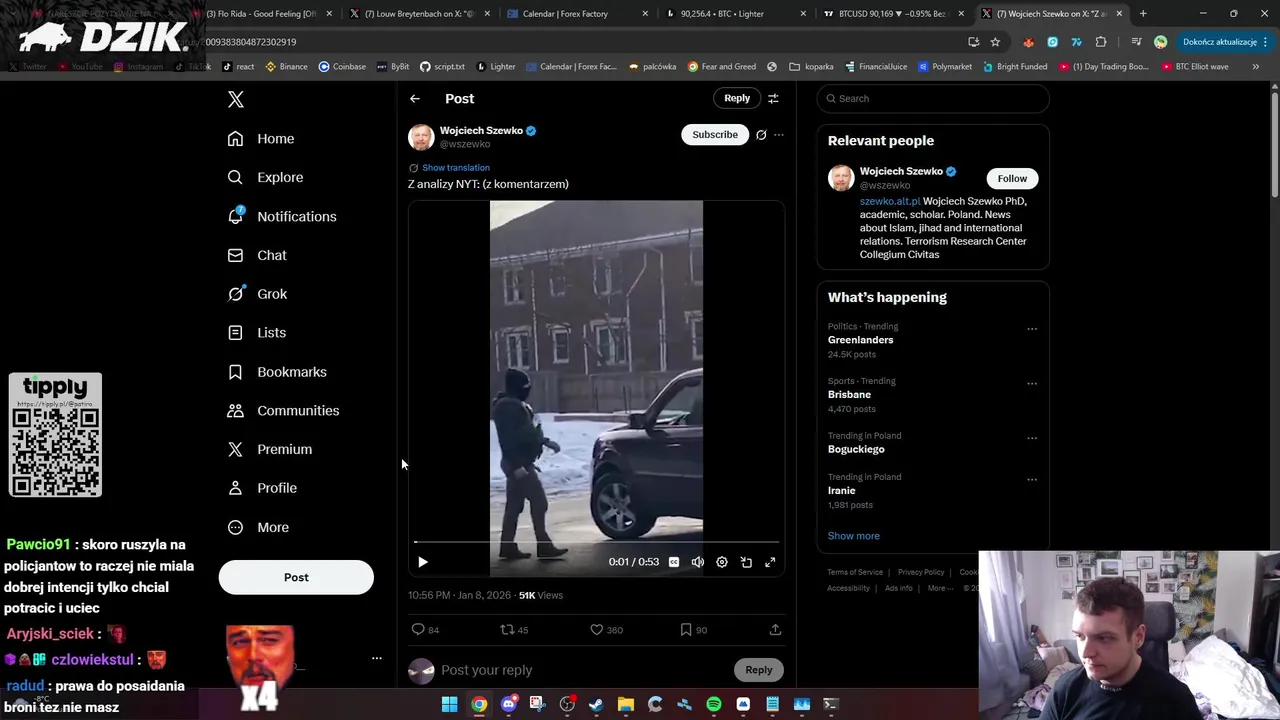
Task: Go to Home in sidebar
Action: (261, 139)
